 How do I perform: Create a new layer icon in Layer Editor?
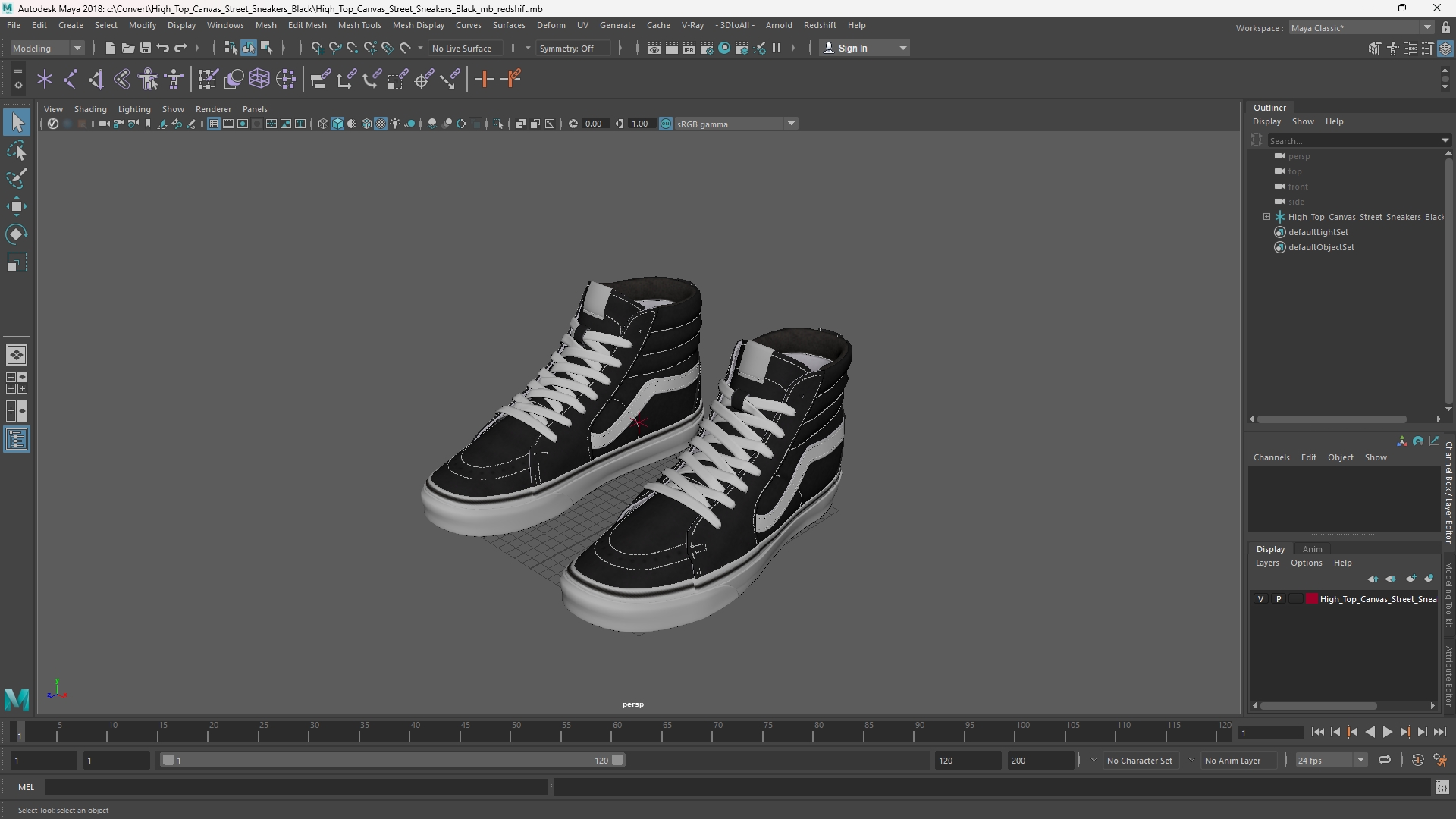point(1410,579)
